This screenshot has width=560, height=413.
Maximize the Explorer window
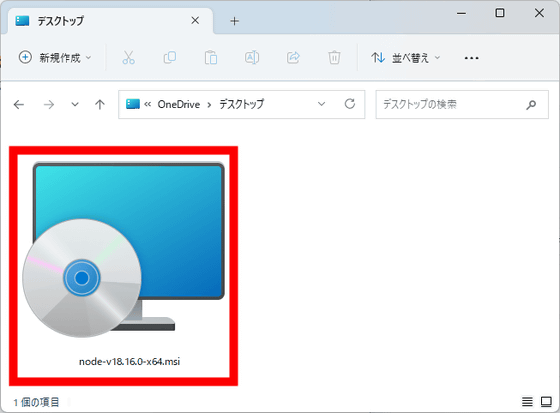[x=500, y=13]
